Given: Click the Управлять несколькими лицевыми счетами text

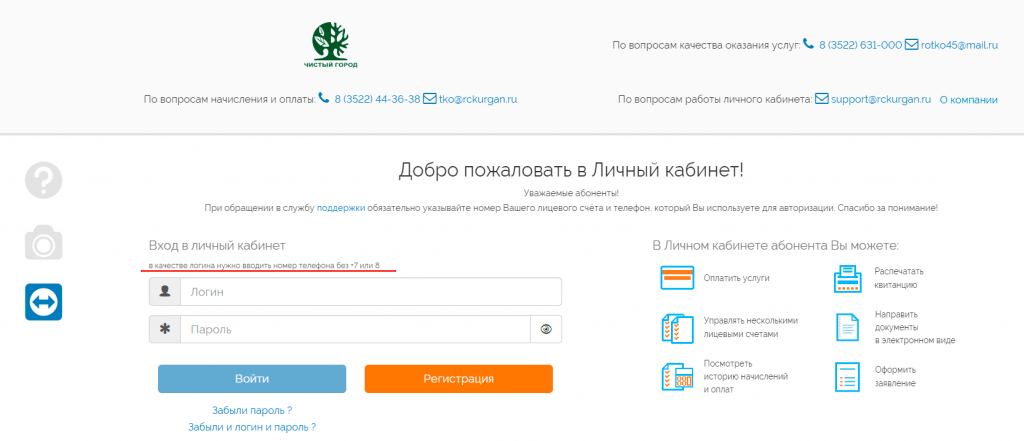Looking at the screenshot, I should (x=750, y=327).
